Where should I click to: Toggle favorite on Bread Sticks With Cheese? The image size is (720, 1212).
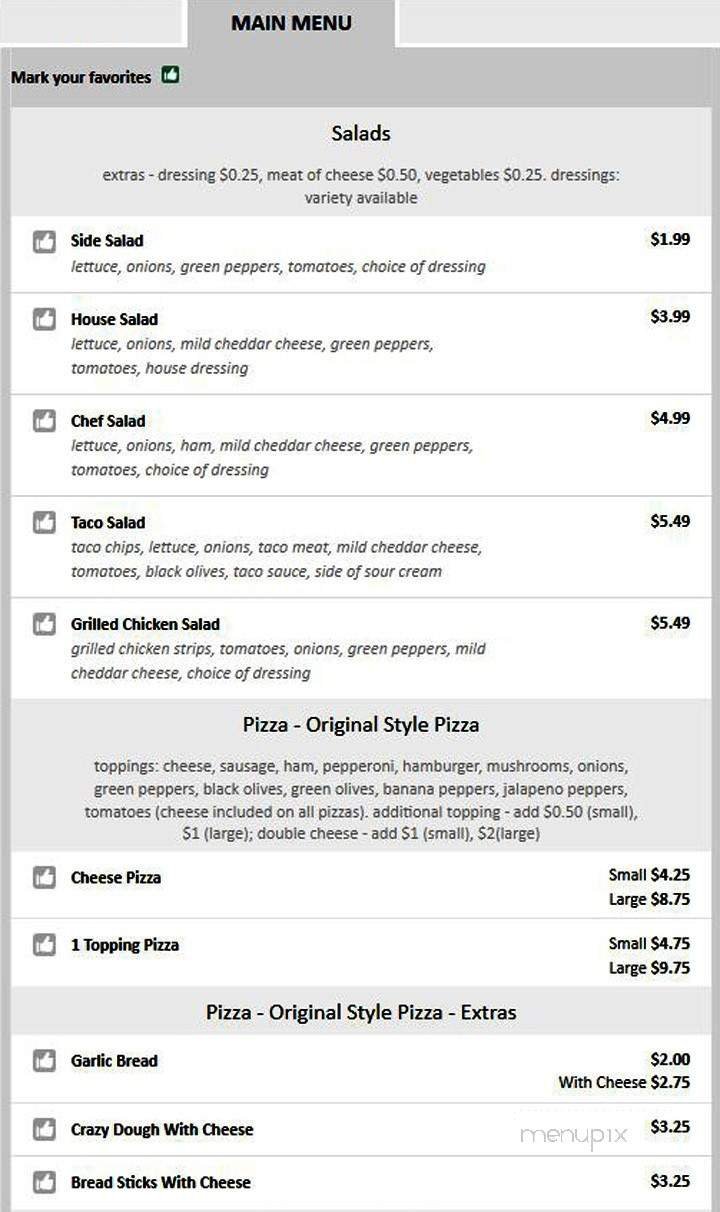[43, 1182]
